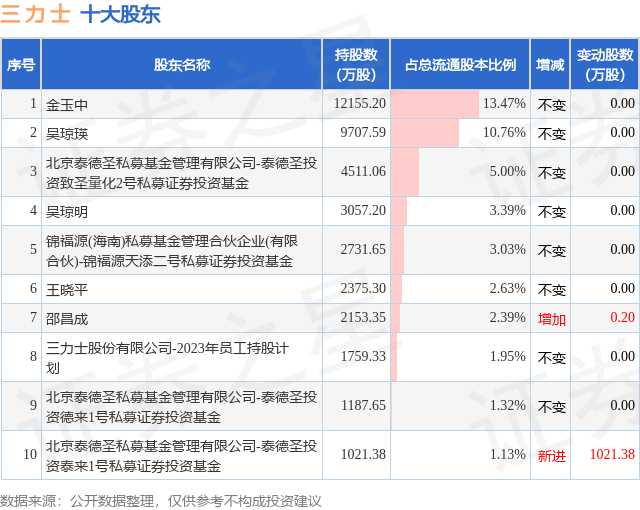Click the 股东名称 column header
Screen dimensions: 640x510
coord(182,64)
